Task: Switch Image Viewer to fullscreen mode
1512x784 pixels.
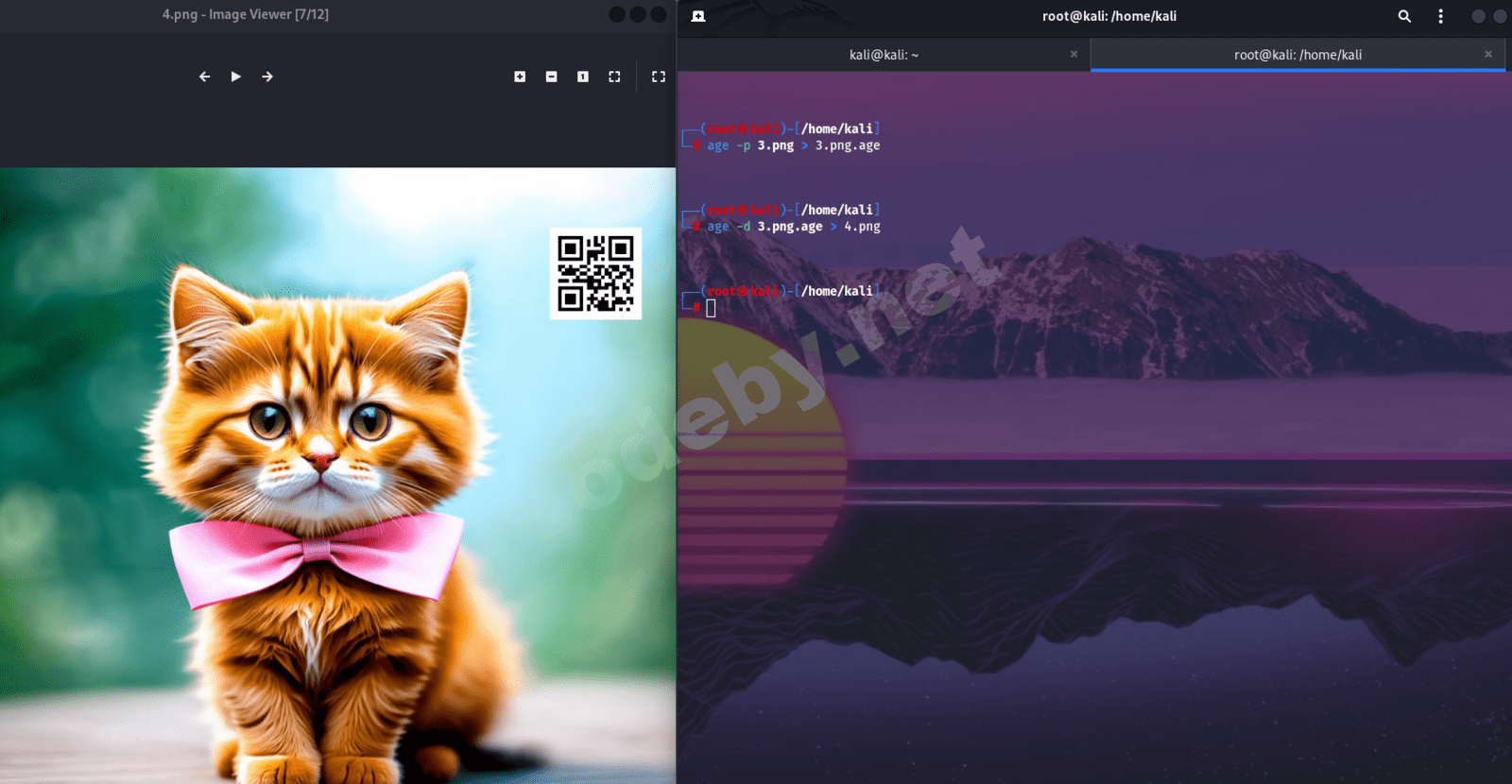Action: (x=659, y=77)
